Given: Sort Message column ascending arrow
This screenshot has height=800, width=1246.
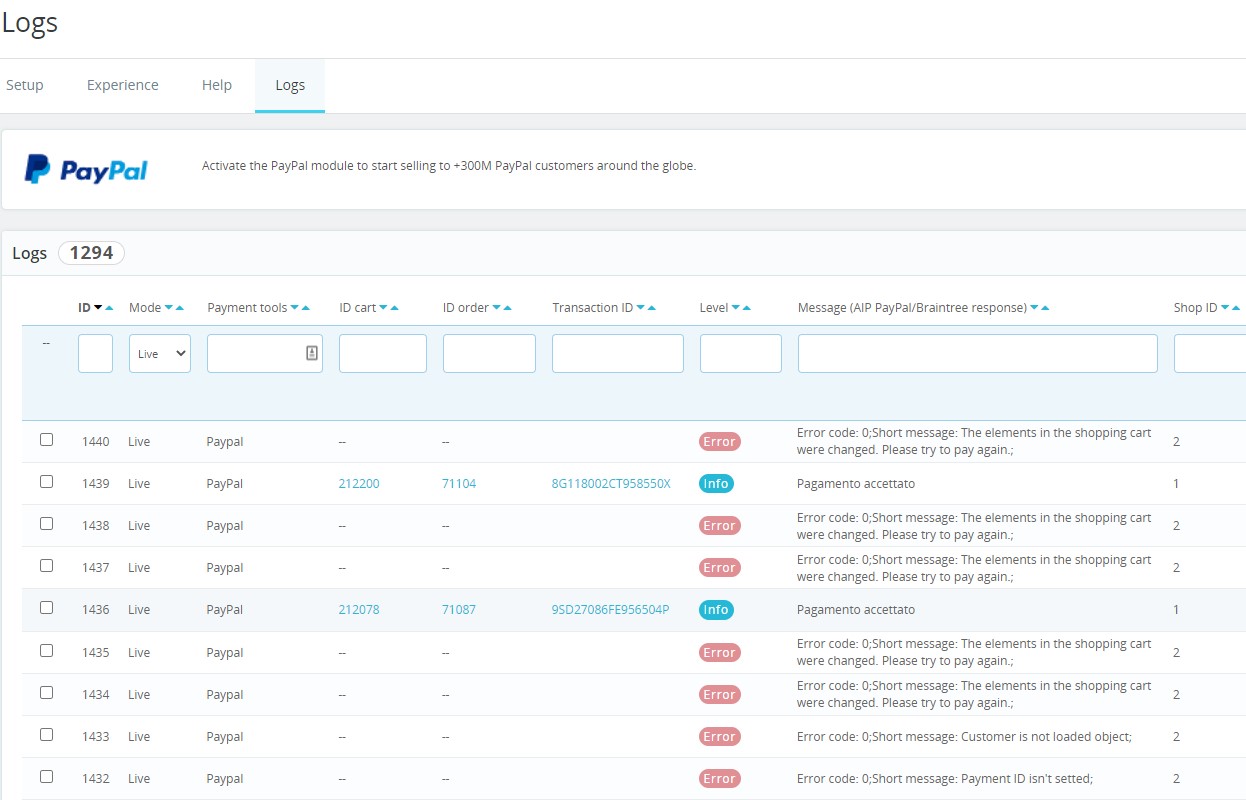Looking at the screenshot, I should click(x=1045, y=308).
